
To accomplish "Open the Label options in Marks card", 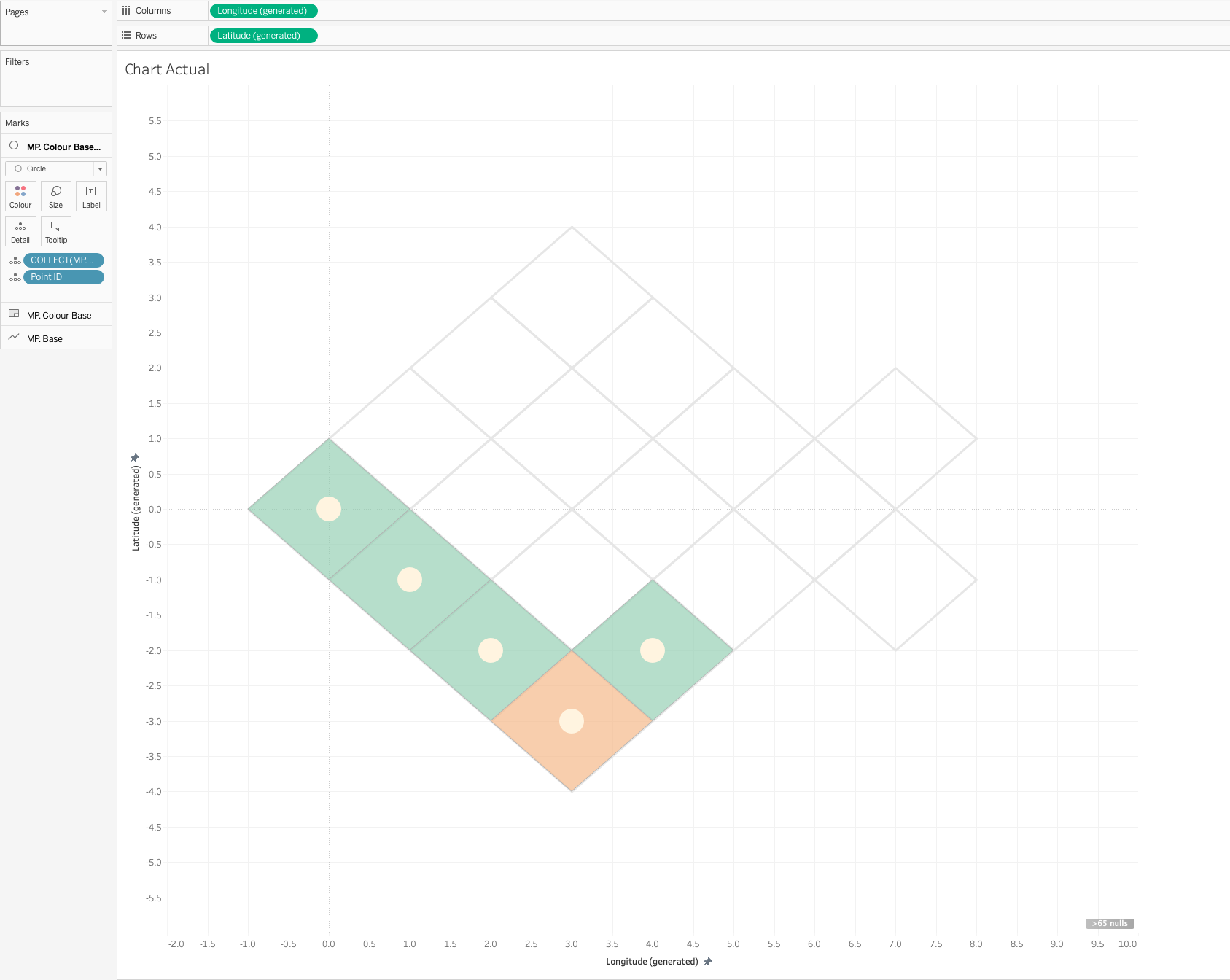I will click(91, 196).
